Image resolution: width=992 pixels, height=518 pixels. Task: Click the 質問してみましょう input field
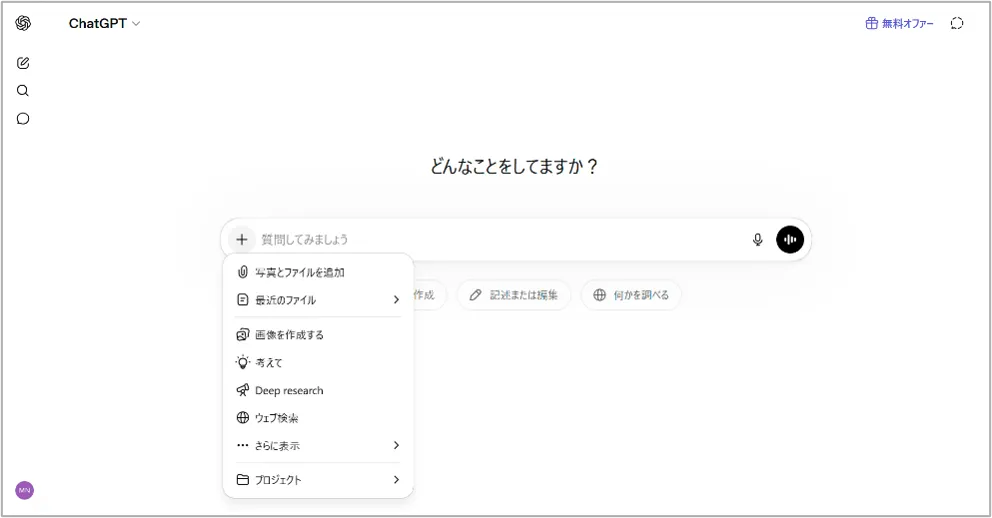tap(500, 240)
